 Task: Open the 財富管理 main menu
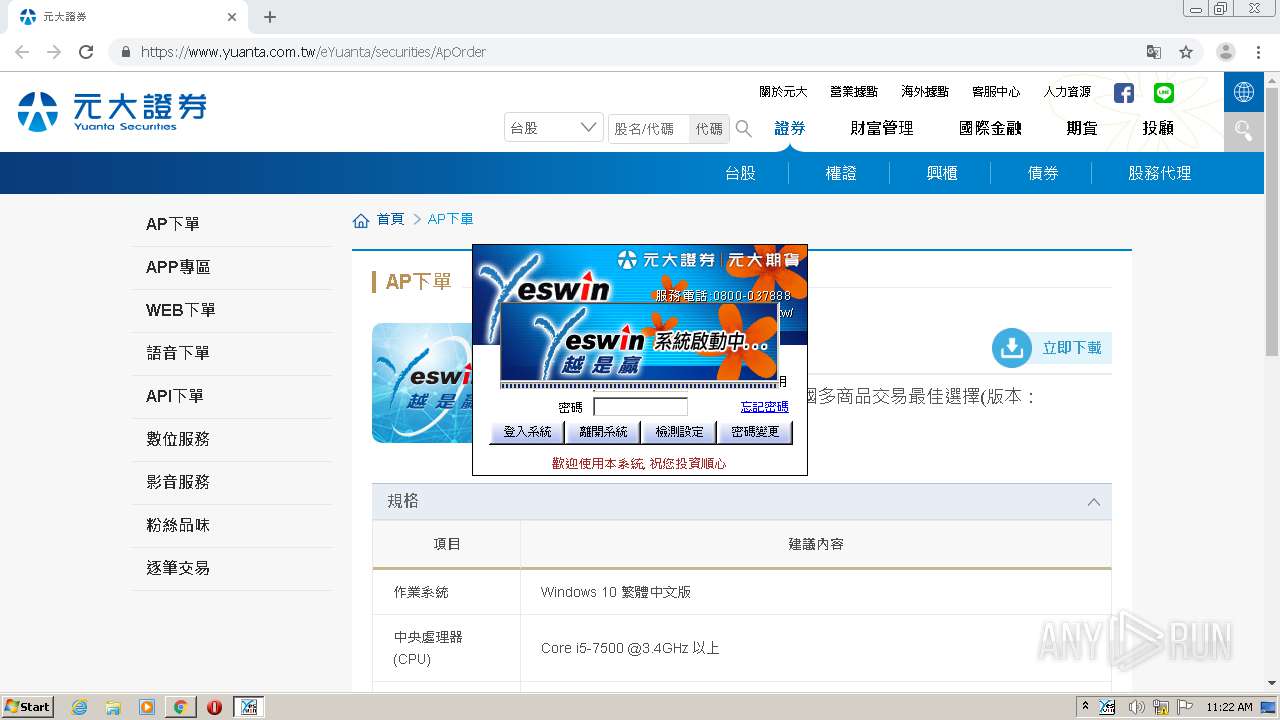882,128
